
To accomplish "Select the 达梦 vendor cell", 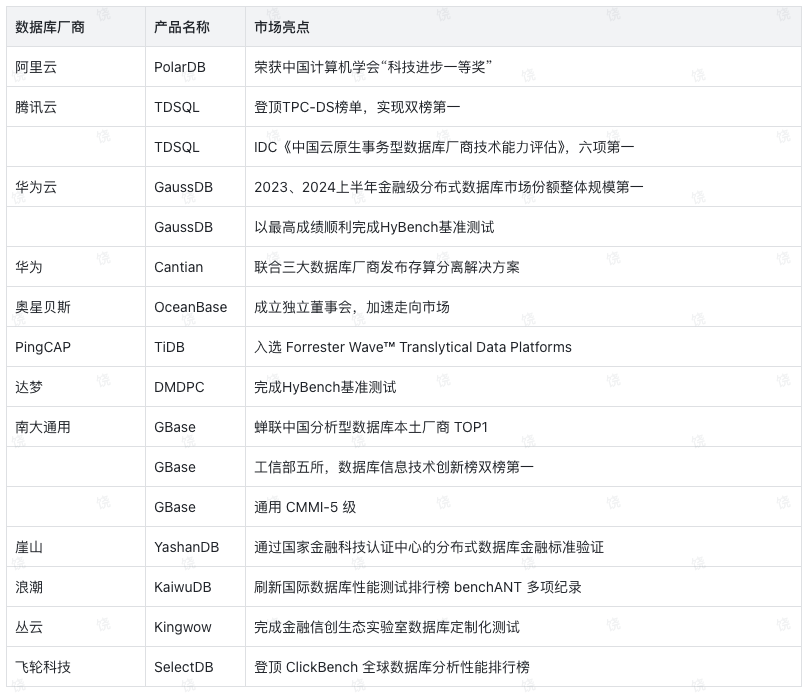I will tap(76, 387).
